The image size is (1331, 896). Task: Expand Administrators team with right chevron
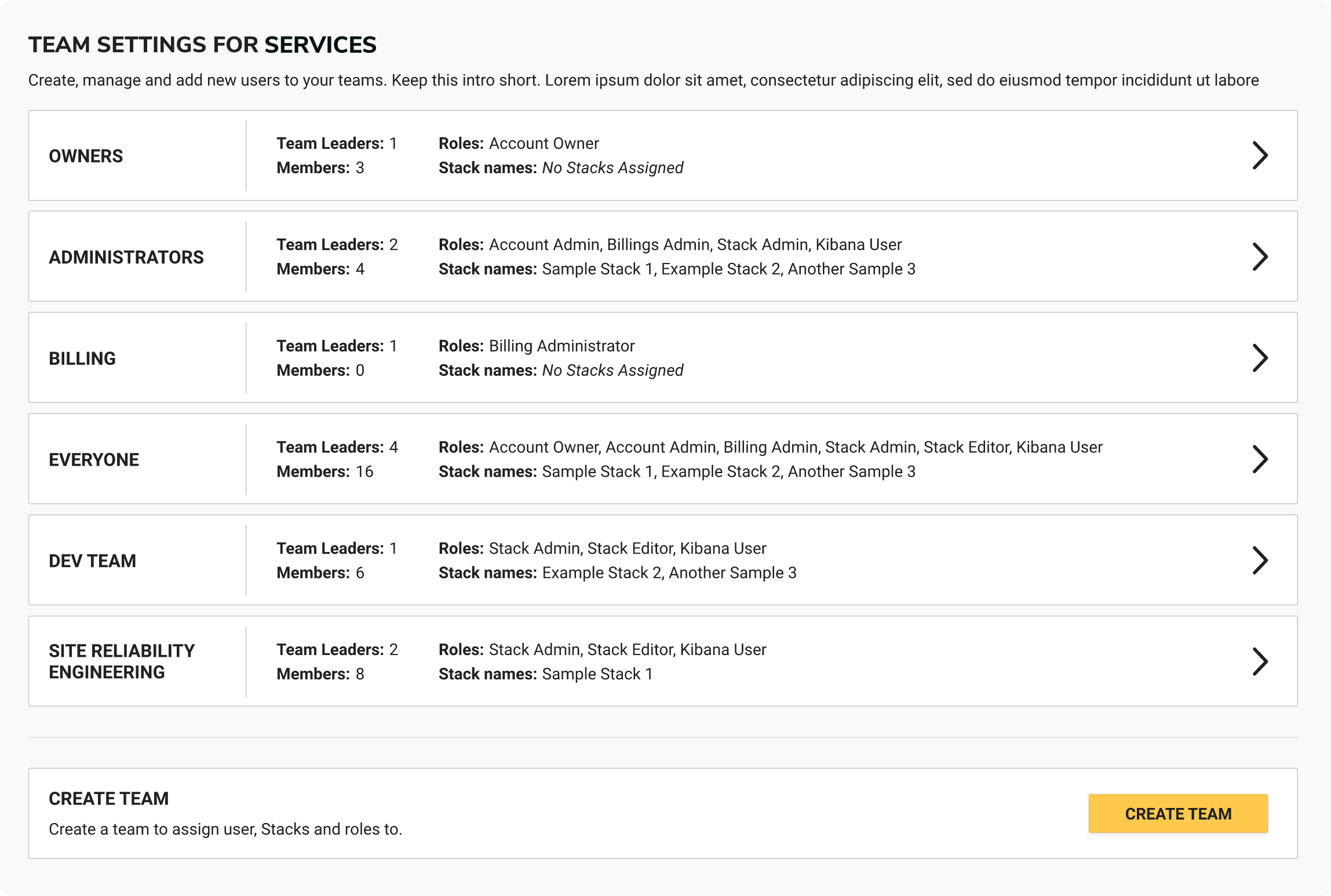1260,257
